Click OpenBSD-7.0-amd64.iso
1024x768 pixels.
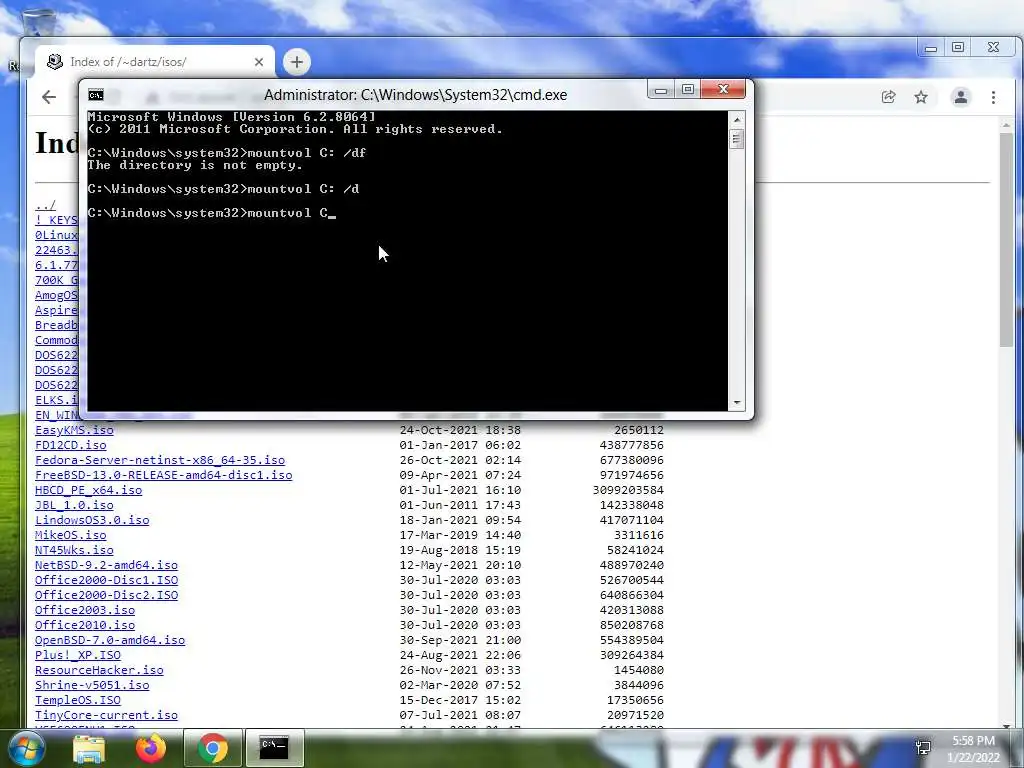point(110,641)
